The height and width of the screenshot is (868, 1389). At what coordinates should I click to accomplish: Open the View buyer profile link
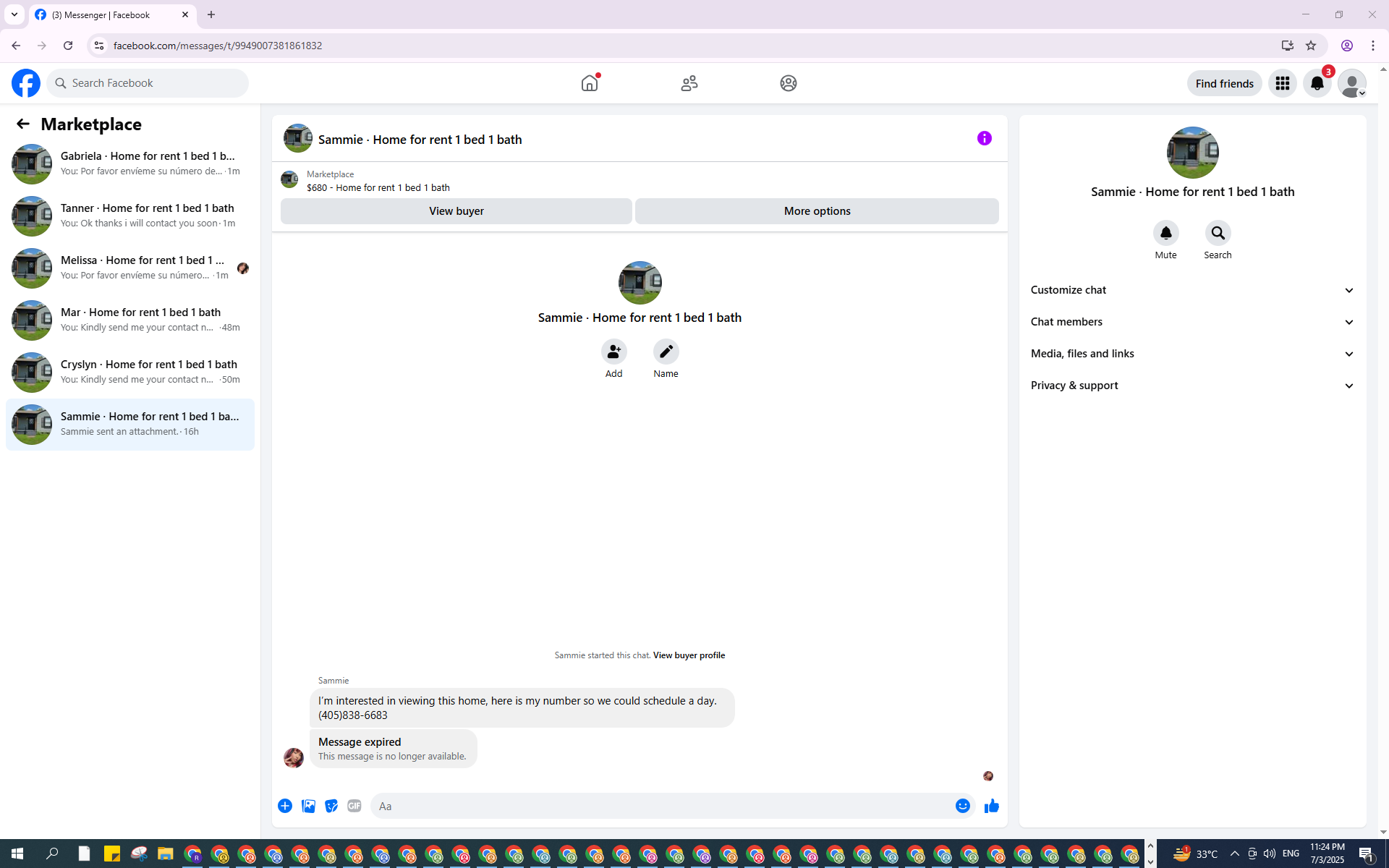[689, 655]
